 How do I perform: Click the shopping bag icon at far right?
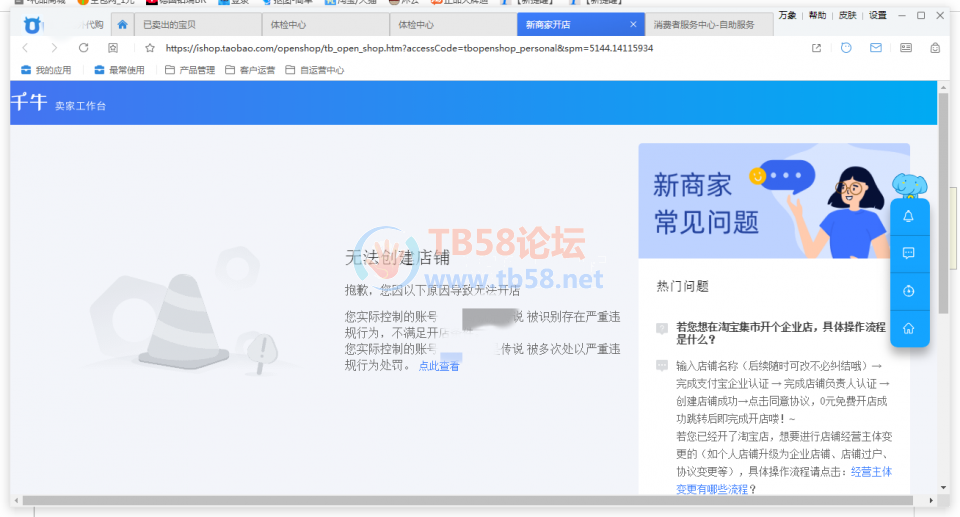935,48
